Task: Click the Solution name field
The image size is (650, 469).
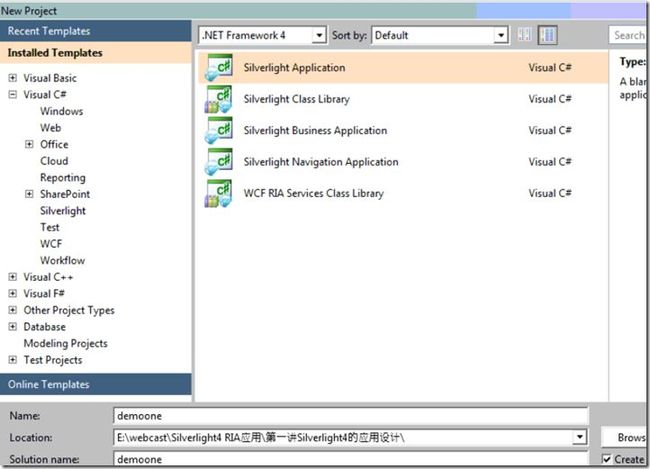Action: click(350, 459)
